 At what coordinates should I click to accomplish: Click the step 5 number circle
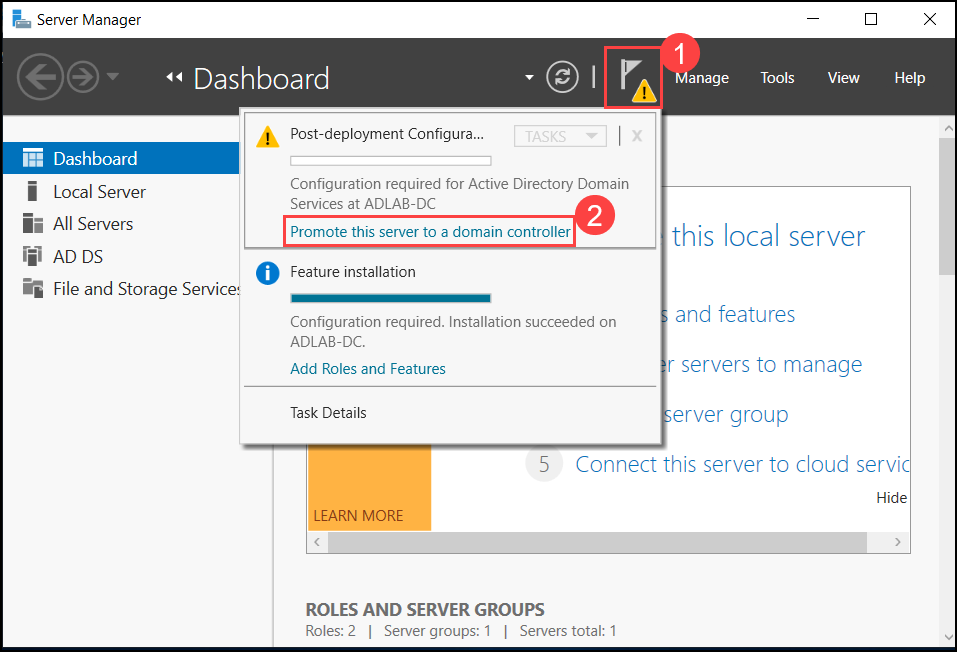tap(544, 464)
